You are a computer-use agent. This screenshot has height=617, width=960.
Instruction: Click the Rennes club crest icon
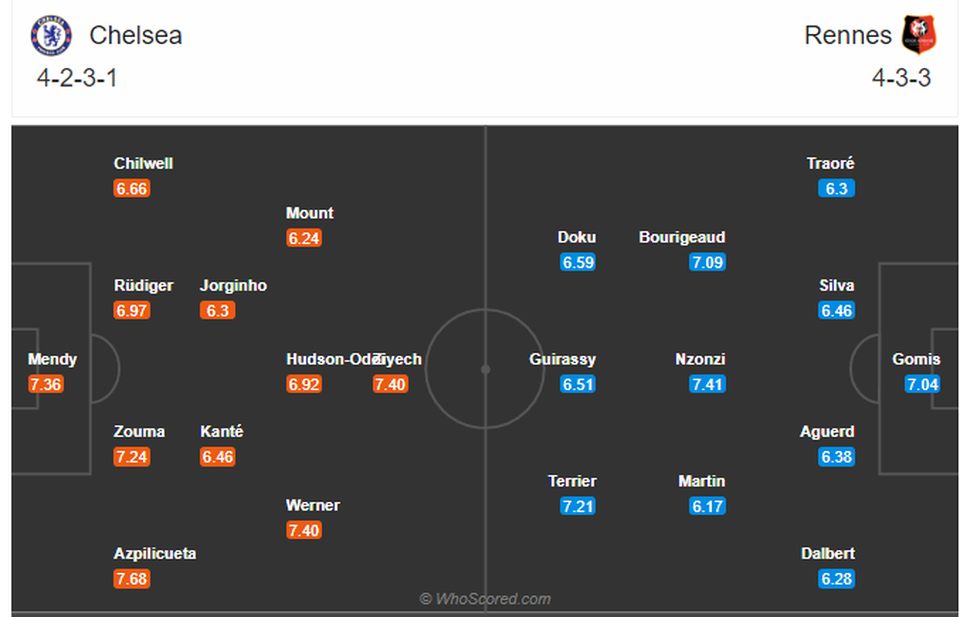(x=919, y=35)
